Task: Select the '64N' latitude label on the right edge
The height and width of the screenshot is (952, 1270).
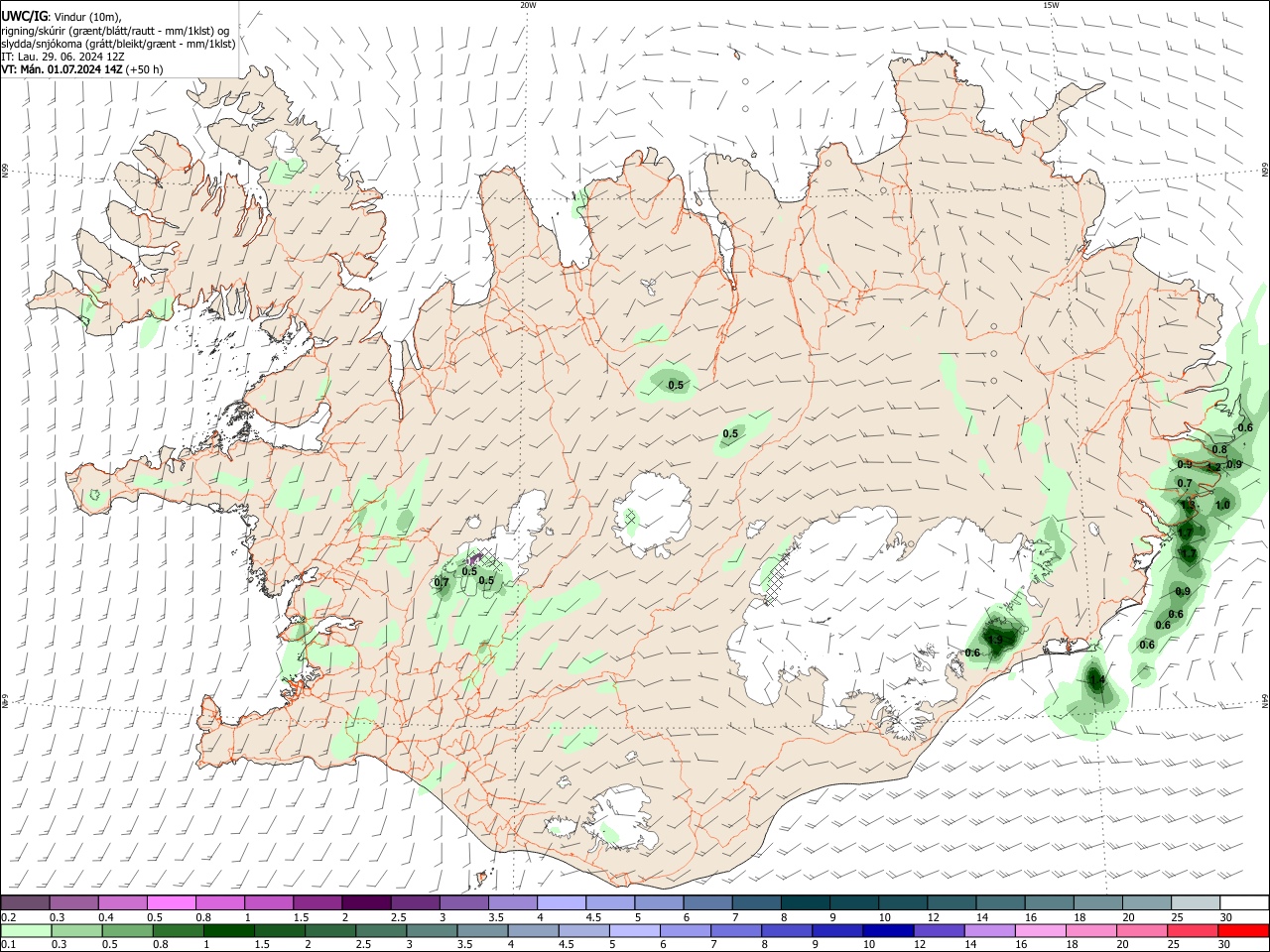Action: (1265, 701)
